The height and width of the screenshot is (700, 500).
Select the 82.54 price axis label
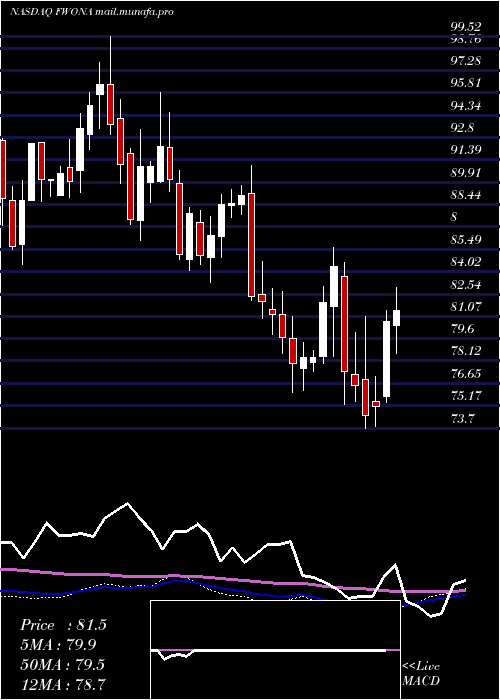(466, 284)
